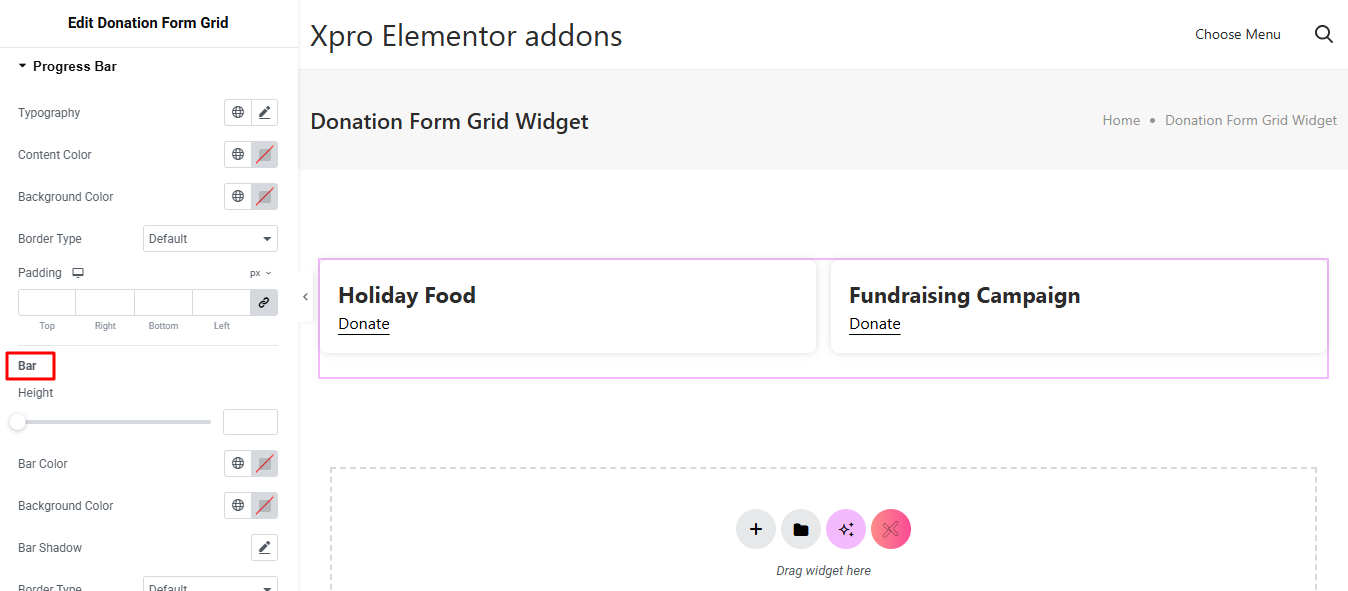Click the Typography edit pencil icon
This screenshot has height=591, width=1348.
click(x=264, y=113)
